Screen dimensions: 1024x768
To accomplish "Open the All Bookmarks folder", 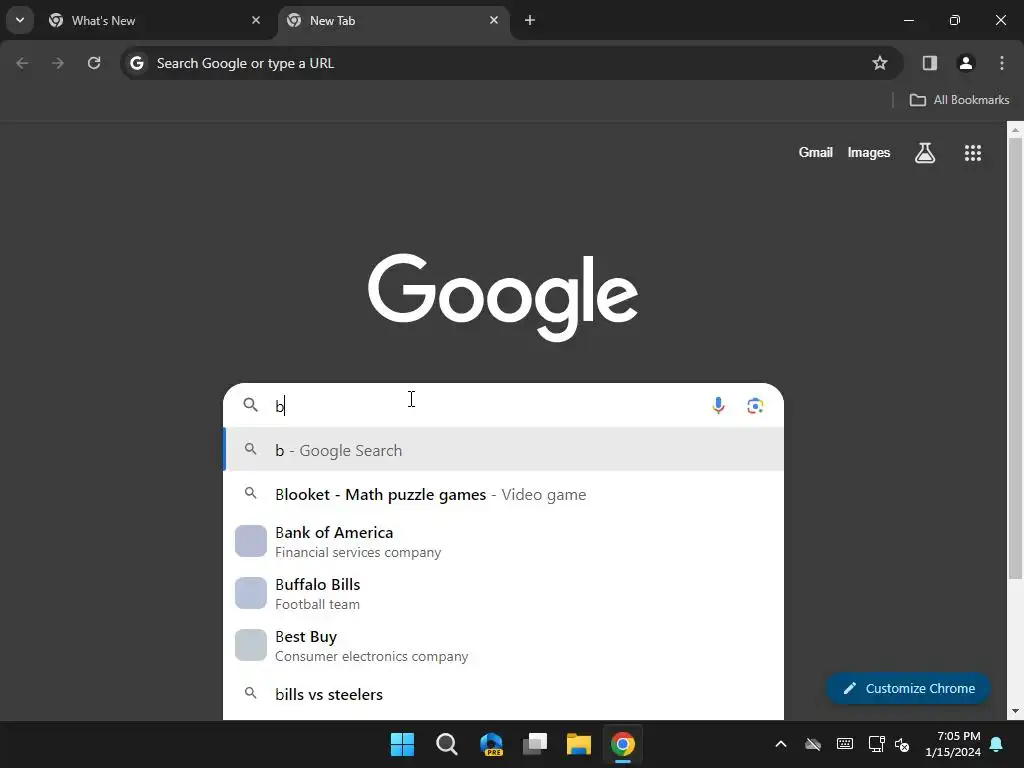I will pyautogui.click(x=959, y=100).
